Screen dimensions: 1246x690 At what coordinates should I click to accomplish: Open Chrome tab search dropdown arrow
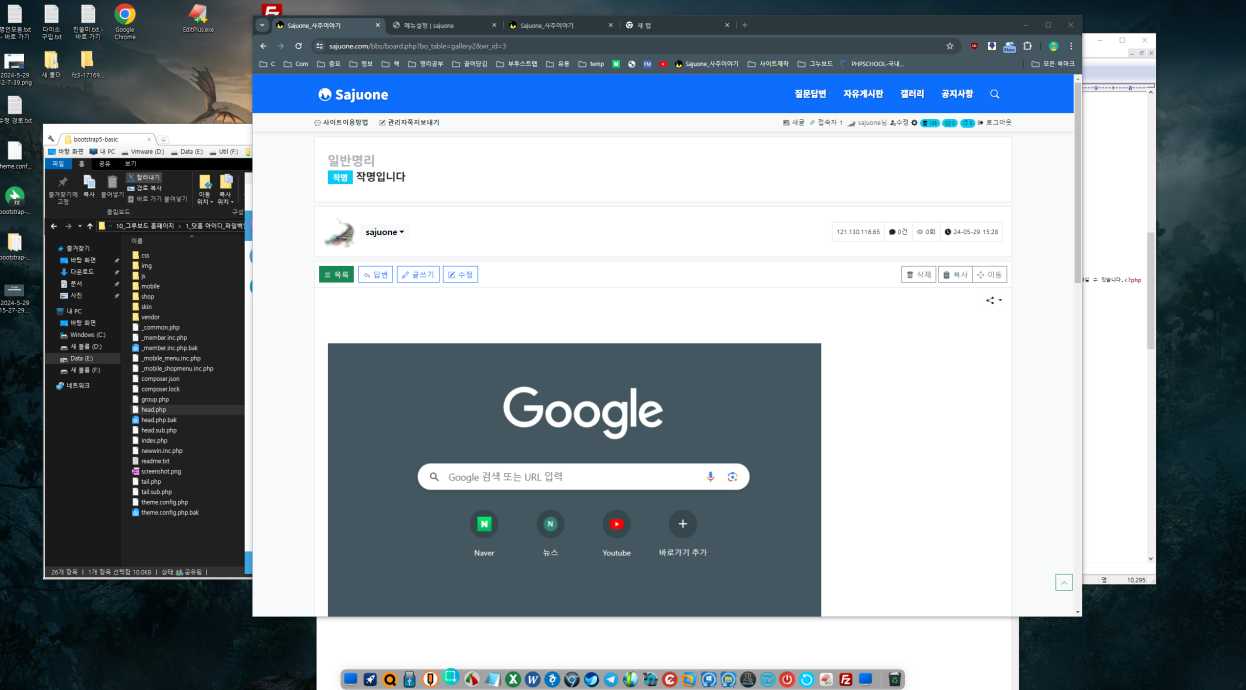point(262,25)
